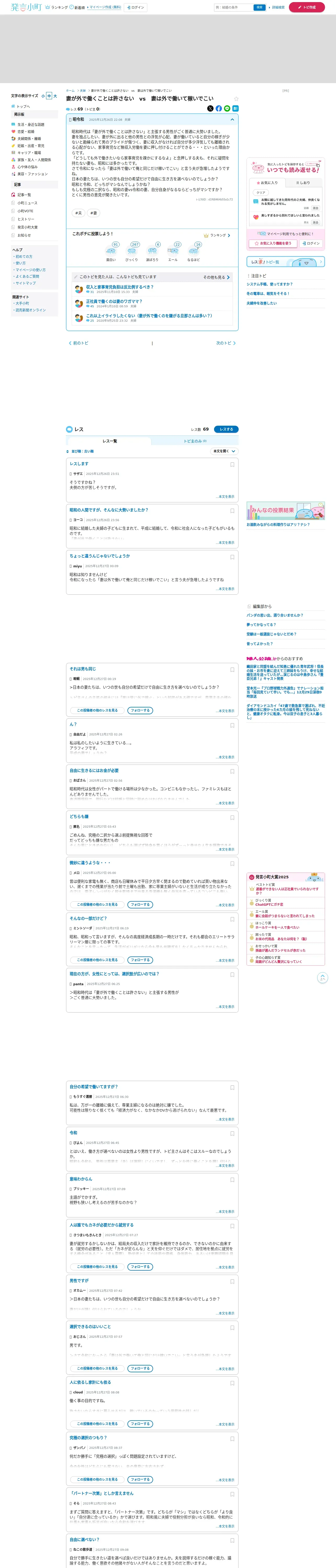336x1568 pixels.
Task: Vote びっくり reaction icon
Action: 132,250
